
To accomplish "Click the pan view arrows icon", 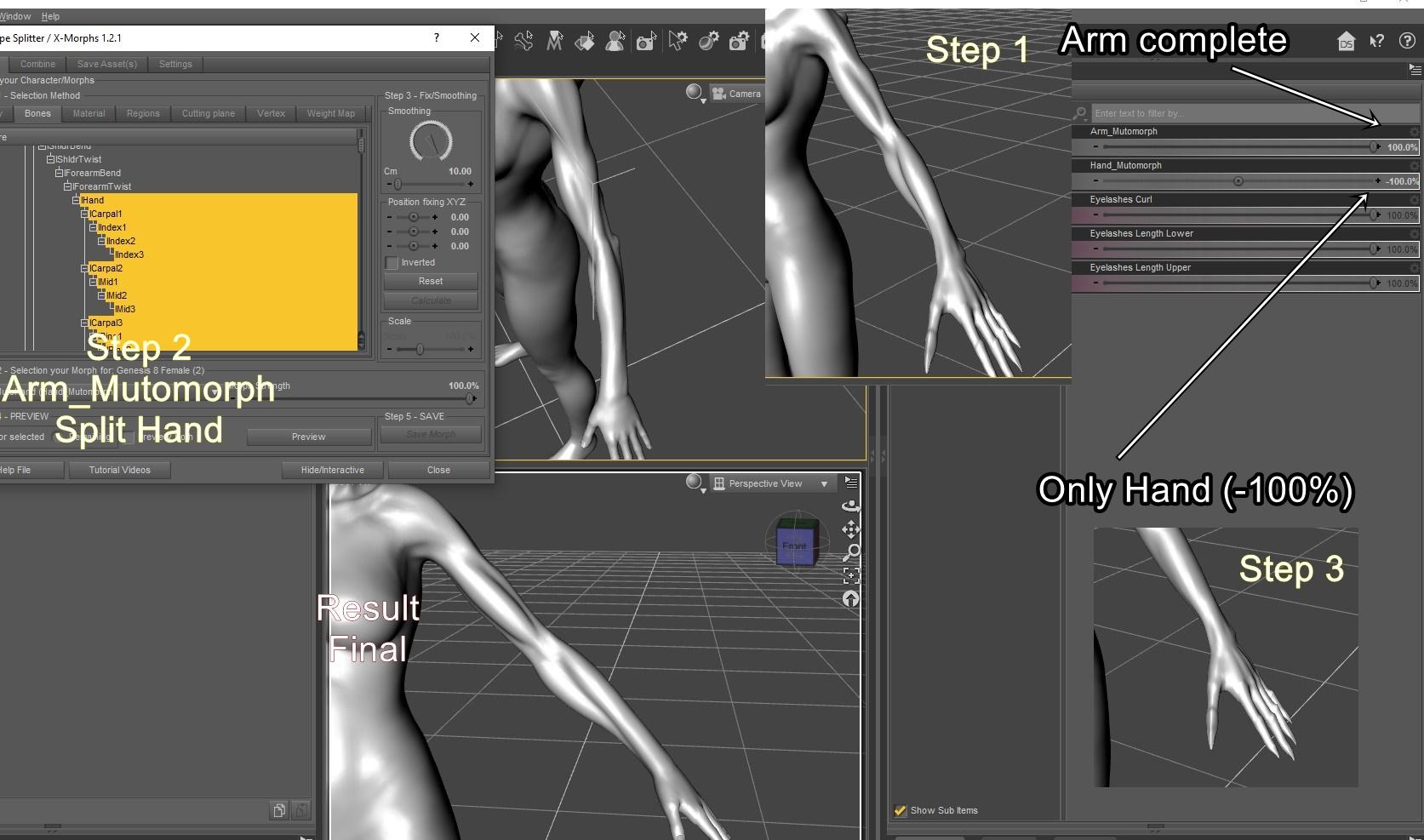I will (850, 529).
